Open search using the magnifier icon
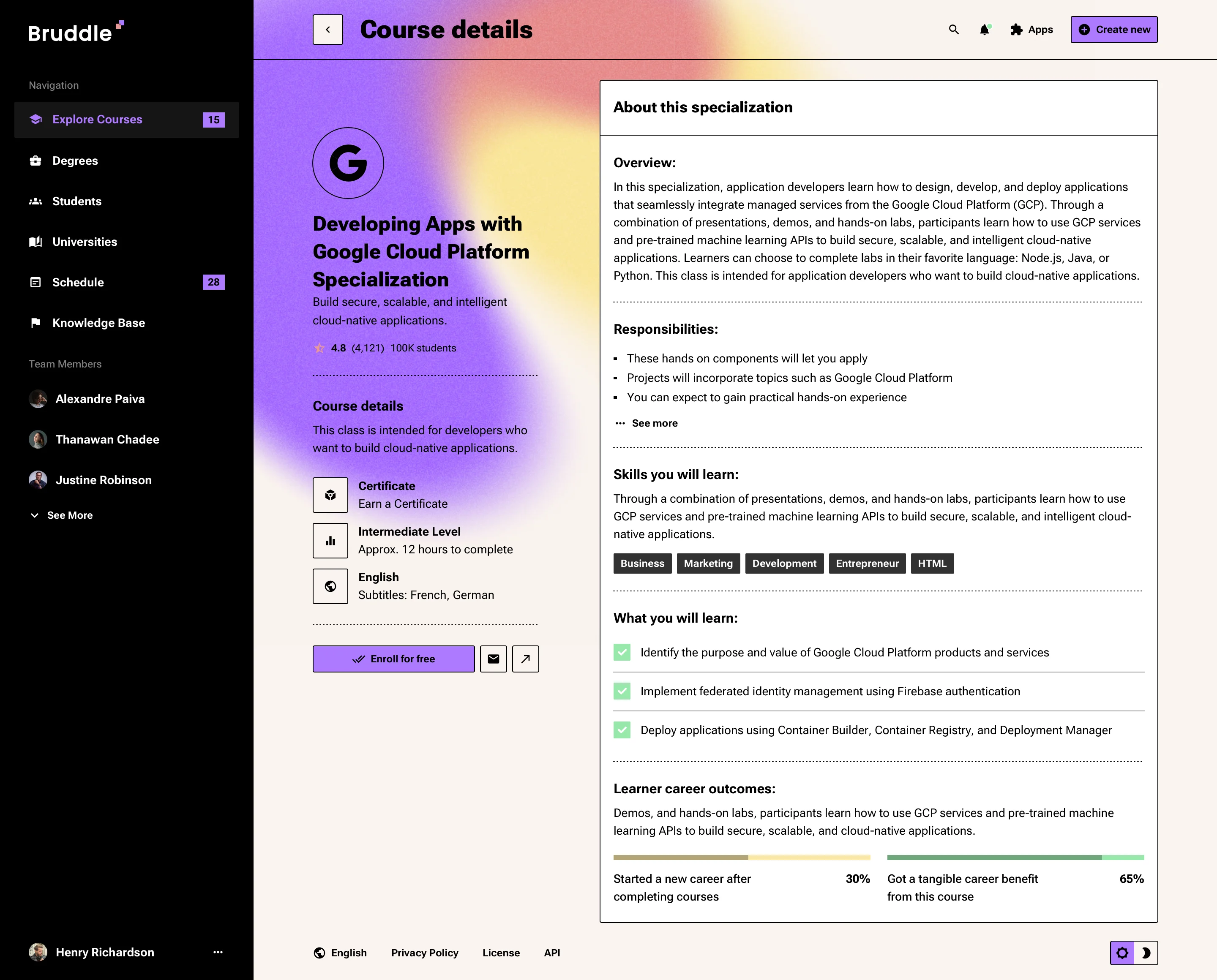 pos(953,29)
